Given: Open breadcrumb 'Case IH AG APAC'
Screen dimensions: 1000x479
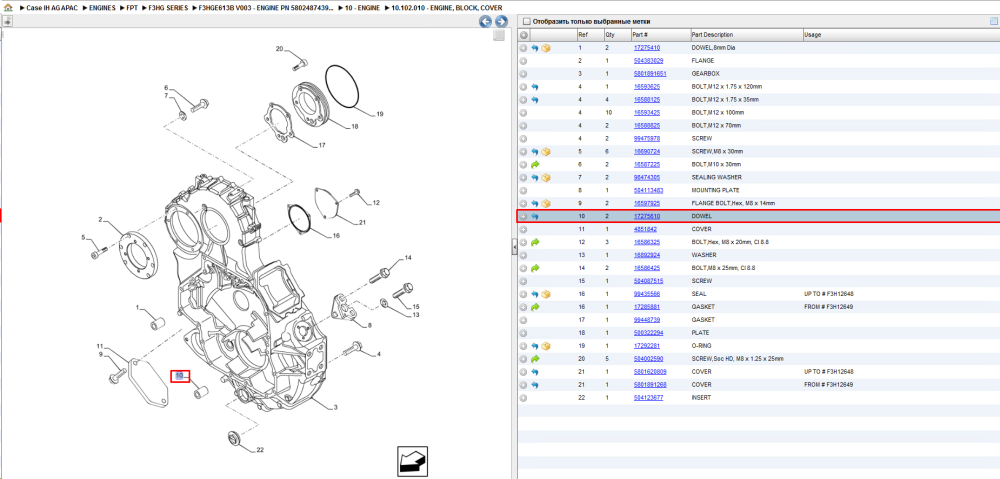Looking at the screenshot, I should click(52, 8).
